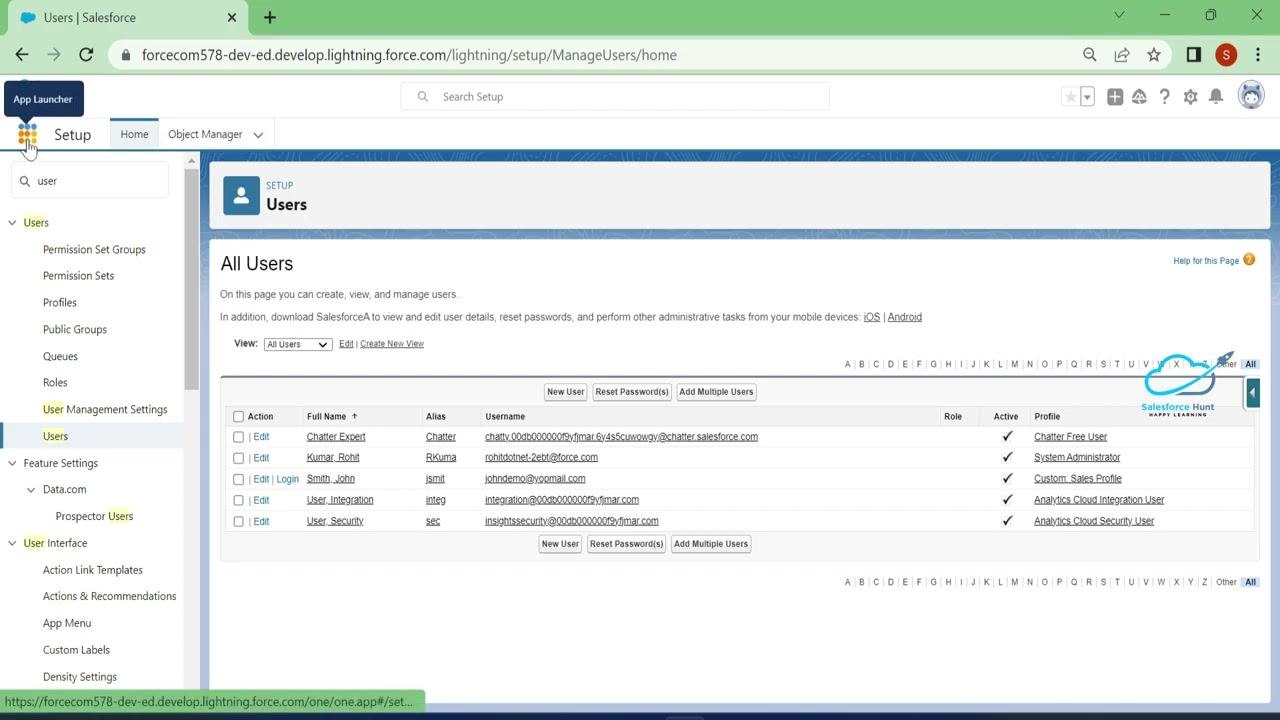Click the Help for this Page question icon
This screenshot has height=720, width=1280.
coord(1249,260)
